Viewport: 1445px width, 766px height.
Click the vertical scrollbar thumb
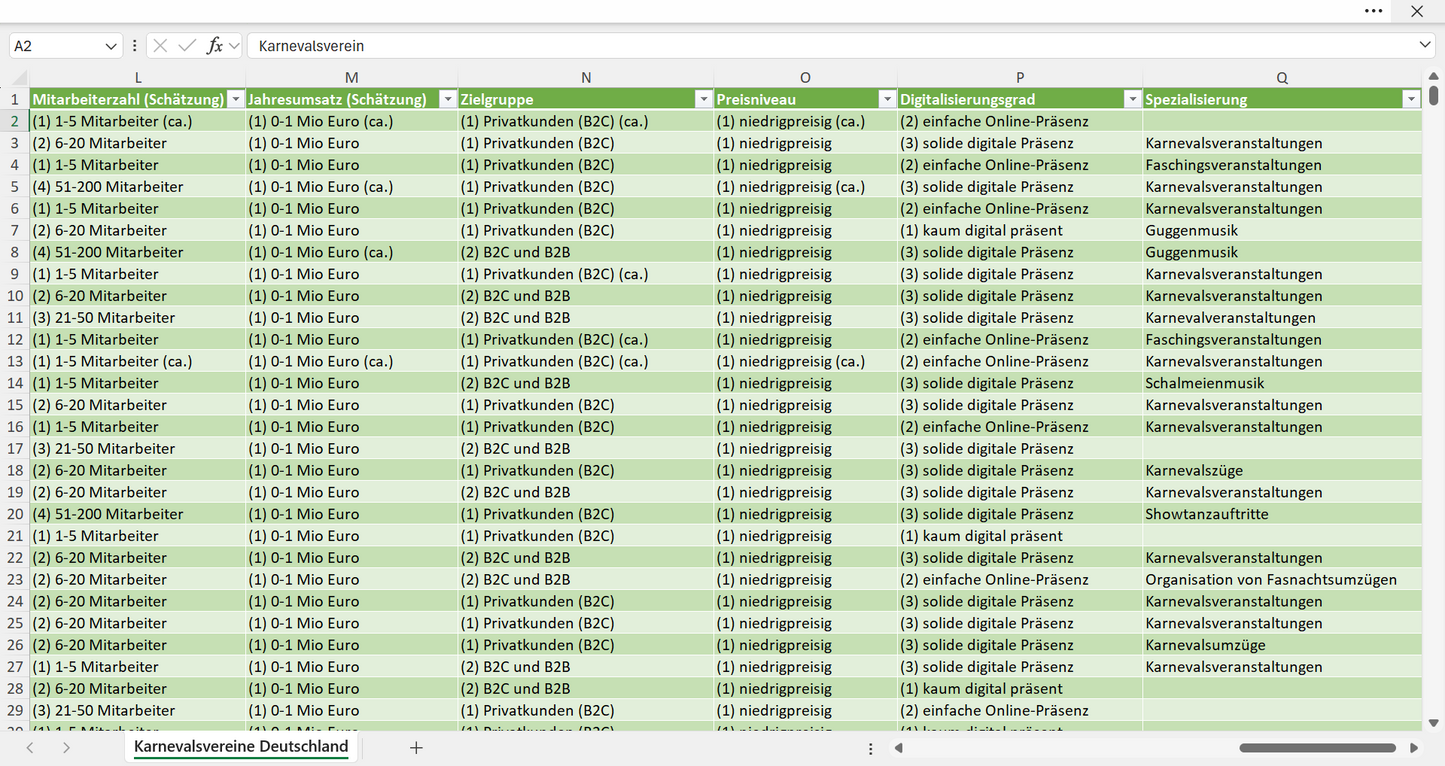point(1433,96)
